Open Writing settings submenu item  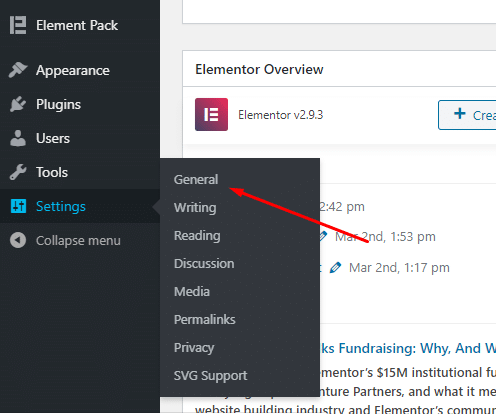195,208
